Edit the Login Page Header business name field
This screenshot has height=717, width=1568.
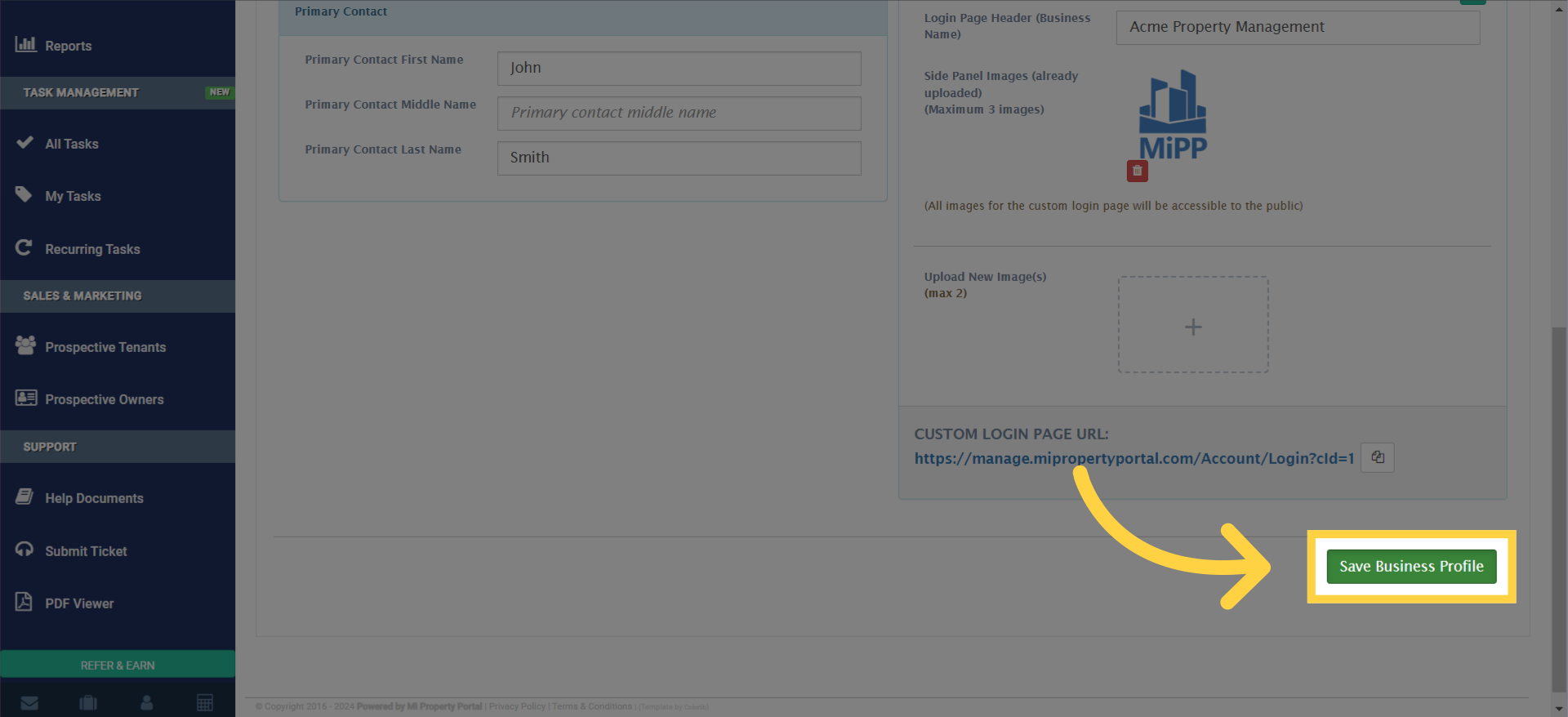pyautogui.click(x=1298, y=28)
